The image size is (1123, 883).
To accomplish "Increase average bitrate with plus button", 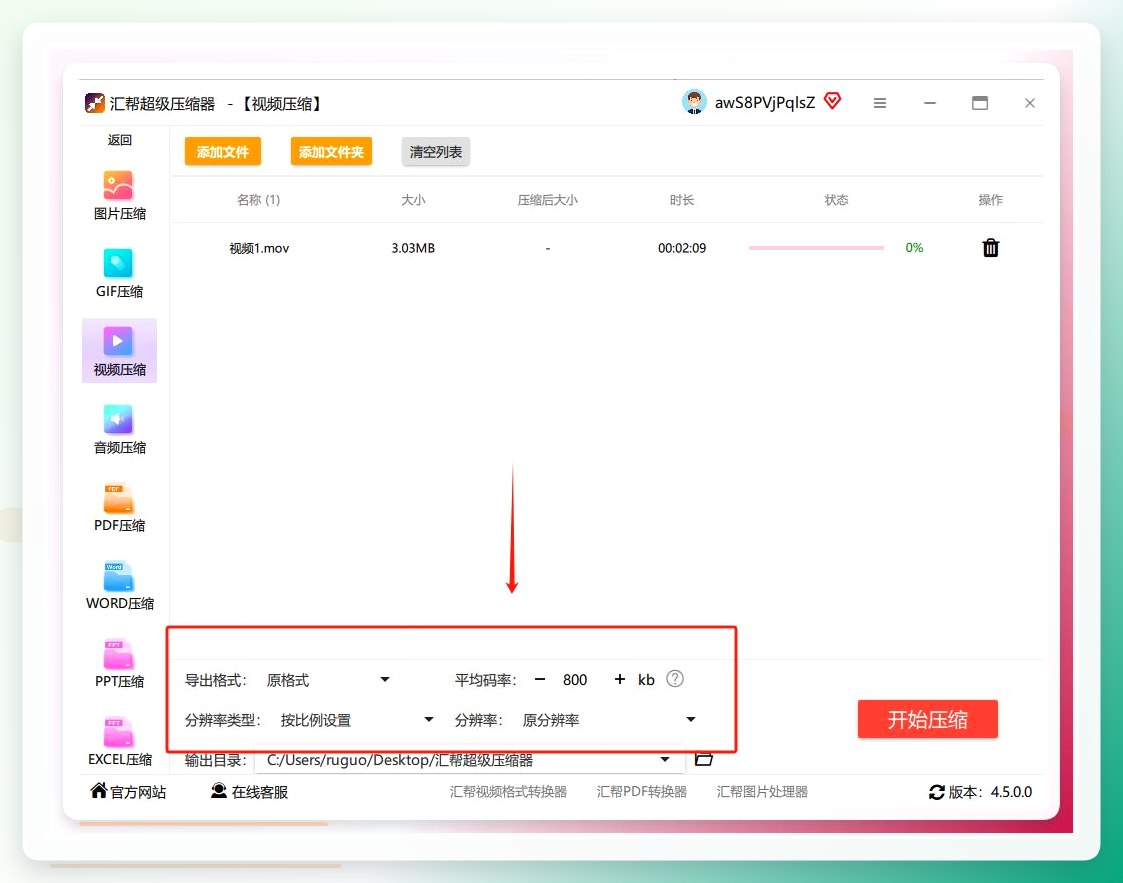I will click(620, 679).
